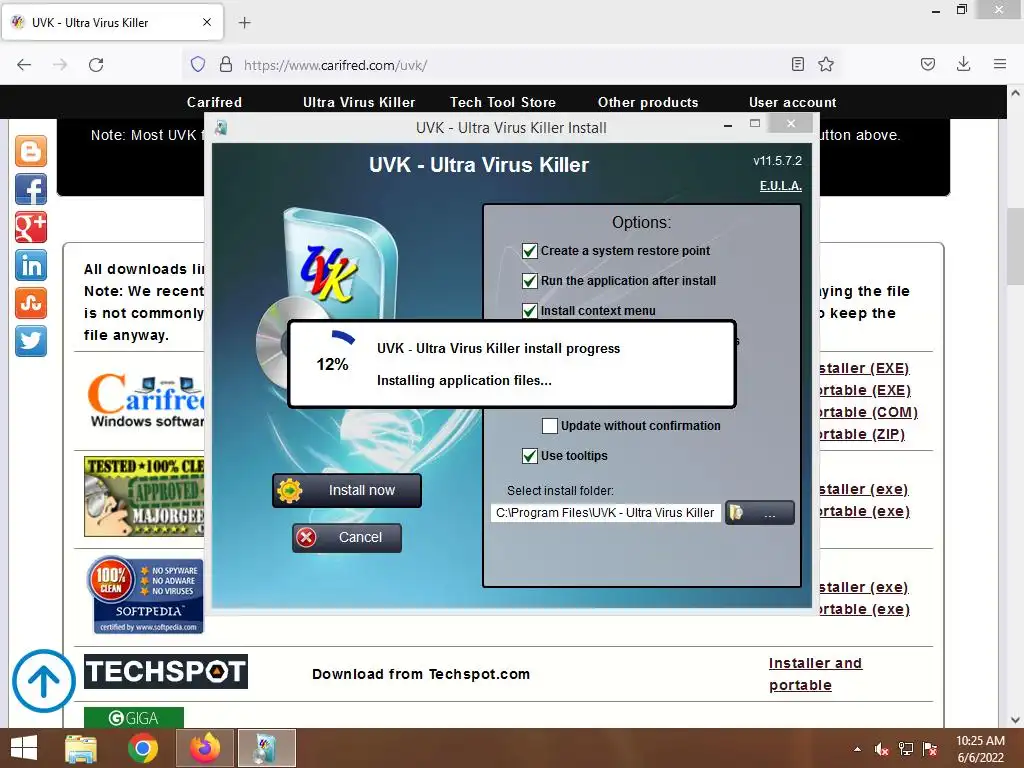Screen dimensions: 1024x768
Task: Click the install folder path field
Action: pyautogui.click(x=605, y=513)
